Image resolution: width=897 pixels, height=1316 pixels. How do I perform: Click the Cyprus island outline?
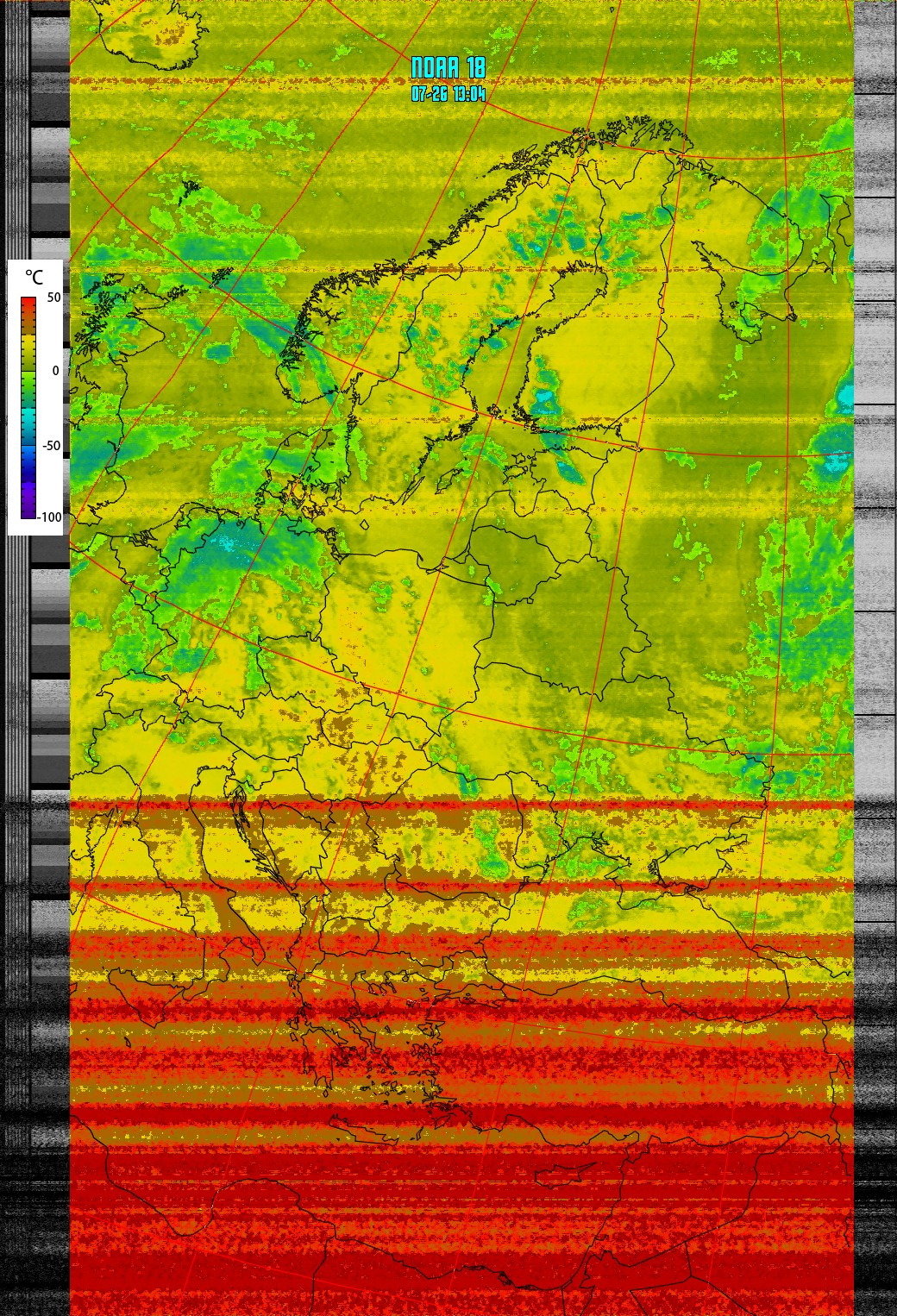[x=568, y=1173]
